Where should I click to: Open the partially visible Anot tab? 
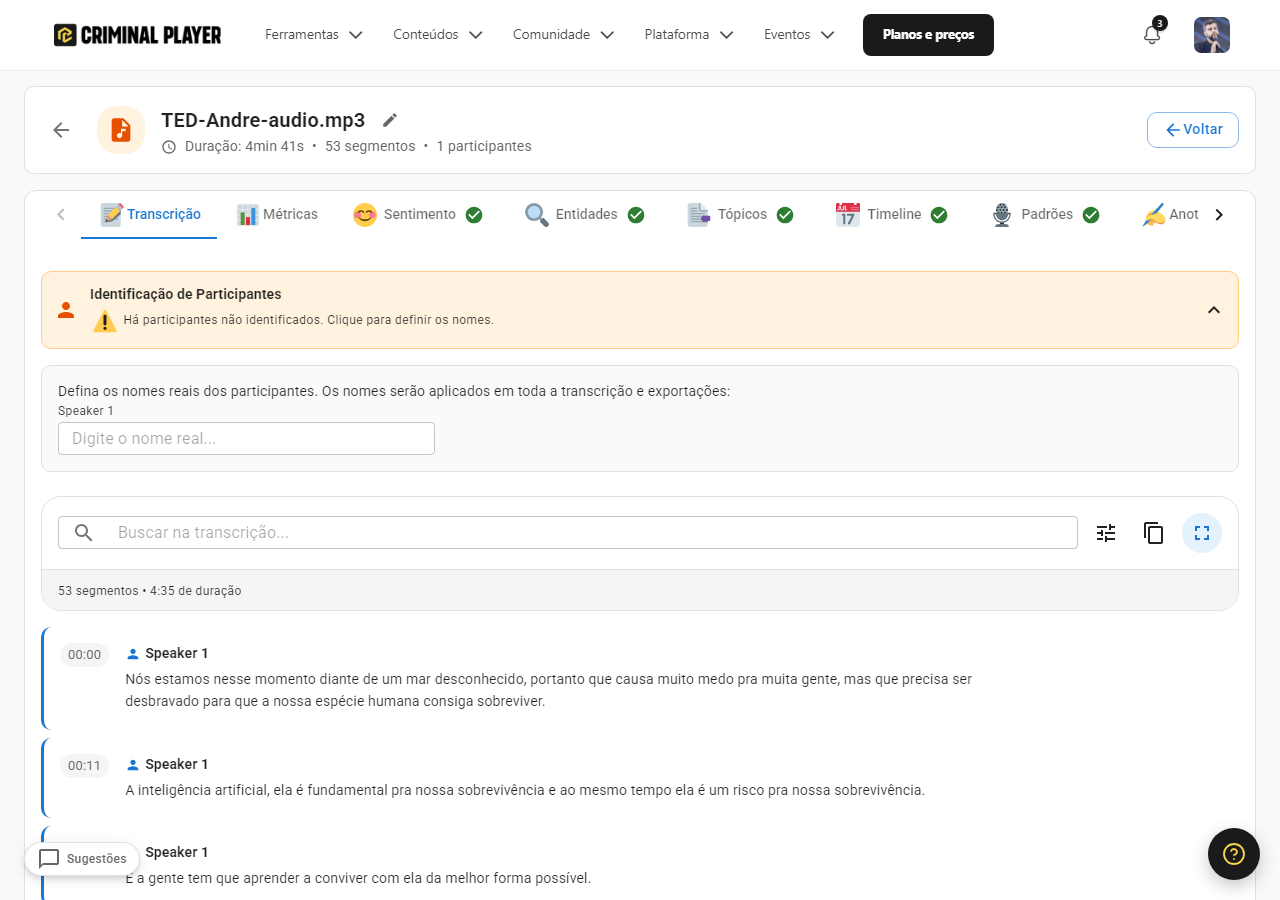tap(1171, 215)
